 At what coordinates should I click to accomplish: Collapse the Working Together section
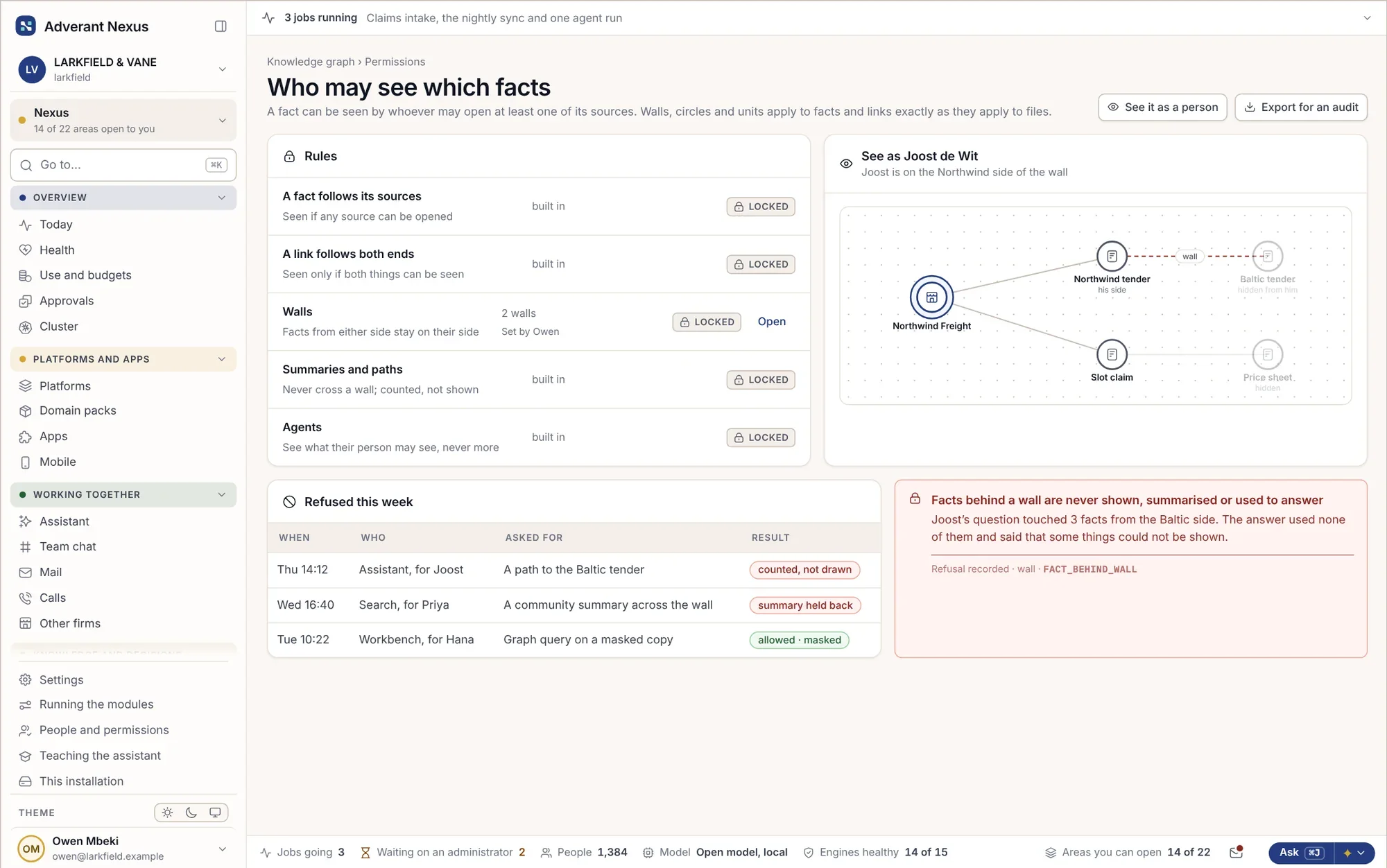coord(123,494)
